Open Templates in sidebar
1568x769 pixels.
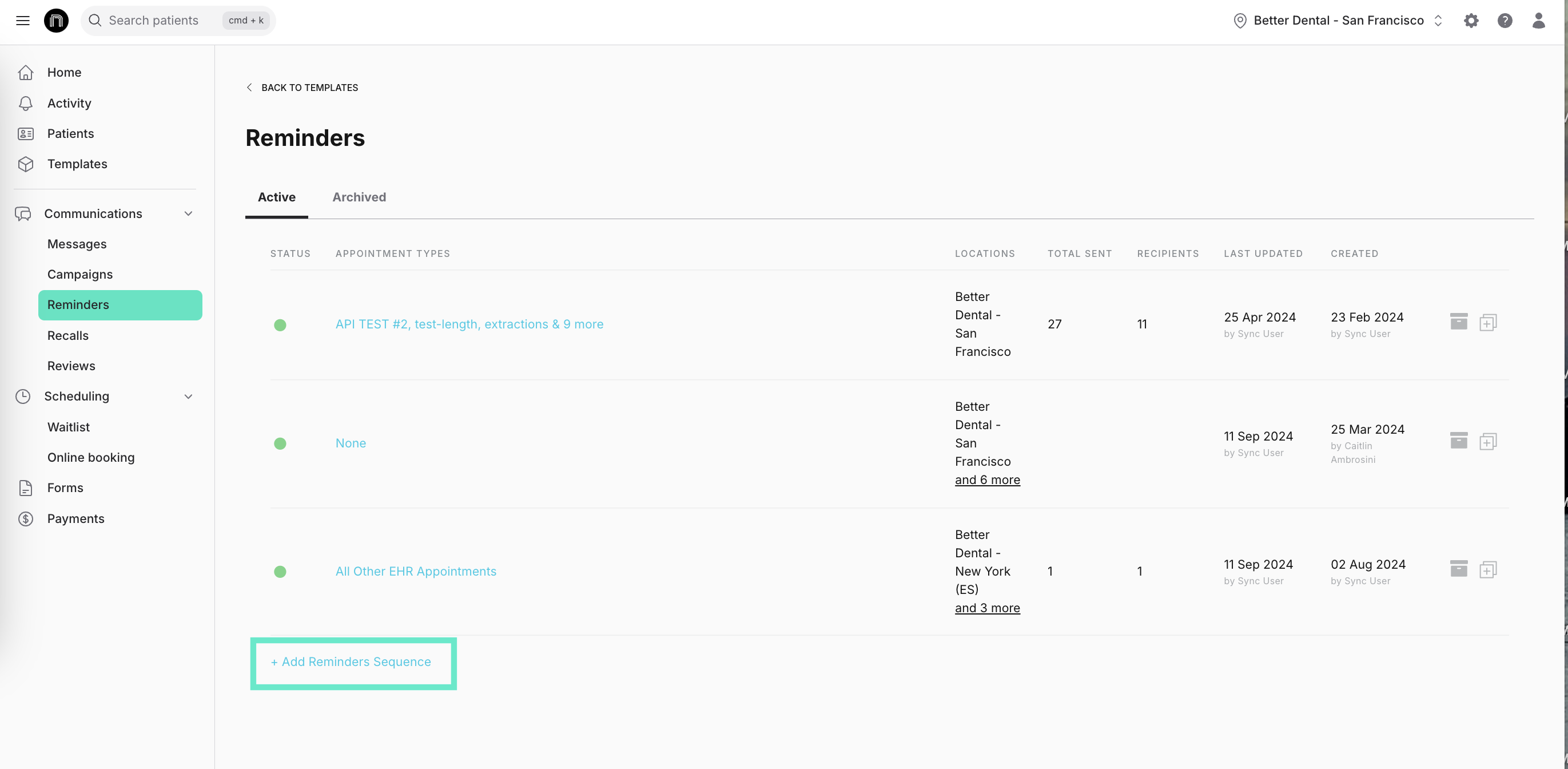pyautogui.click(x=77, y=164)
